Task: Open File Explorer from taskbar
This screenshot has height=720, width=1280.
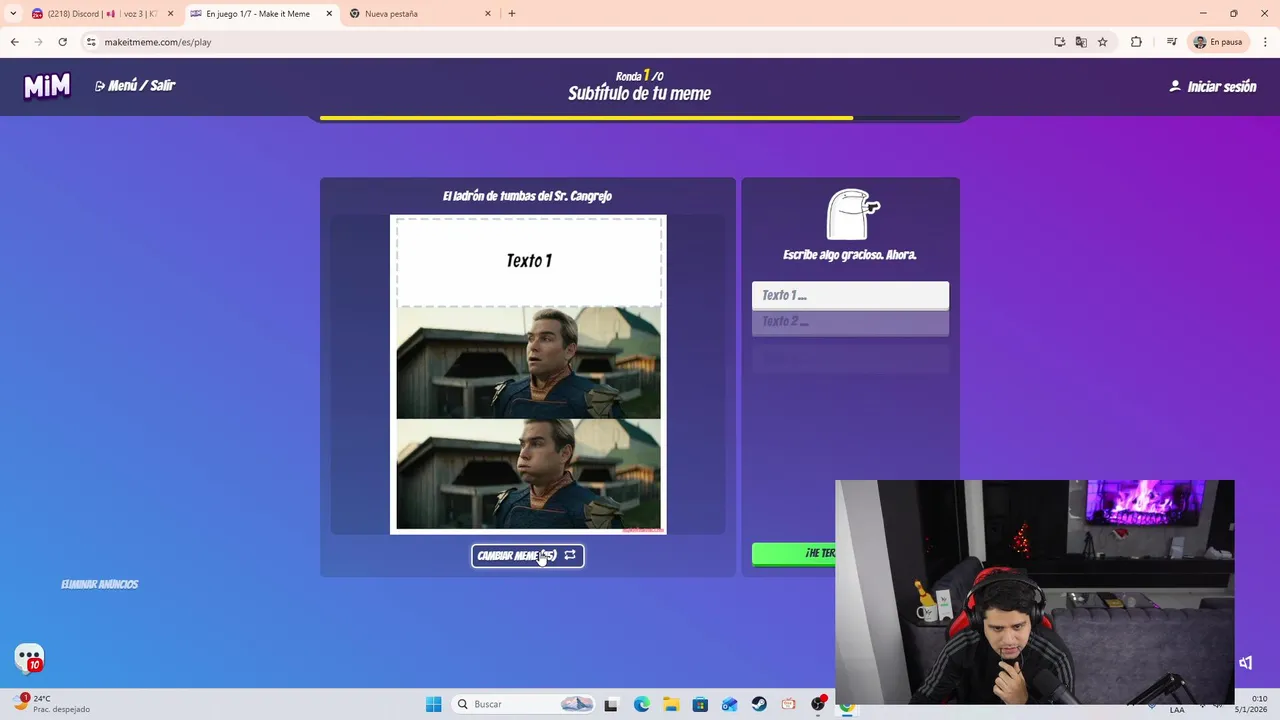Action: click(x=671, y=704)
